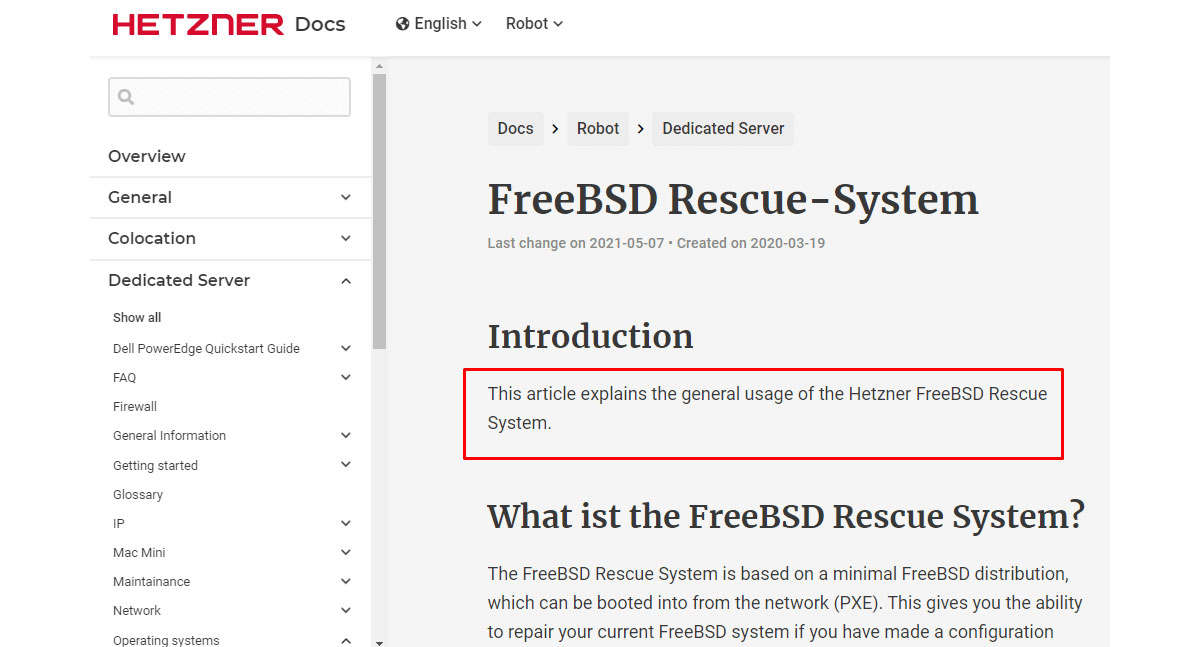This screenshot has width=1200, height=647.
Task: Focus the sidebar search input field
Action: point(229,97)
